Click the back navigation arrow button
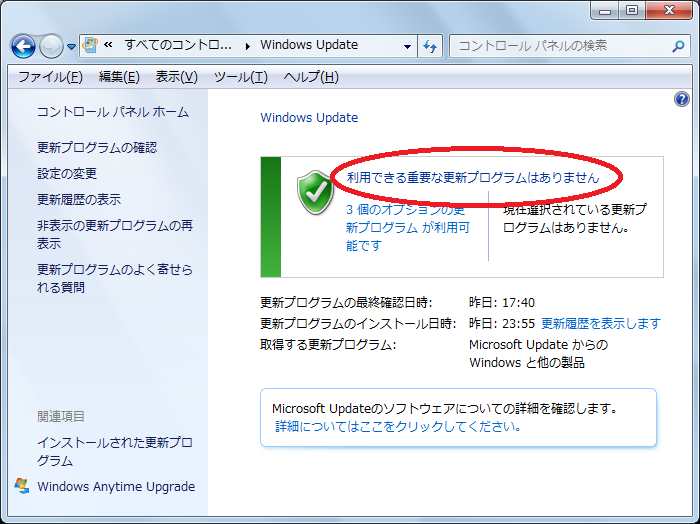The width and height of the screenshot is (700, 524). [x=24, y=46]
